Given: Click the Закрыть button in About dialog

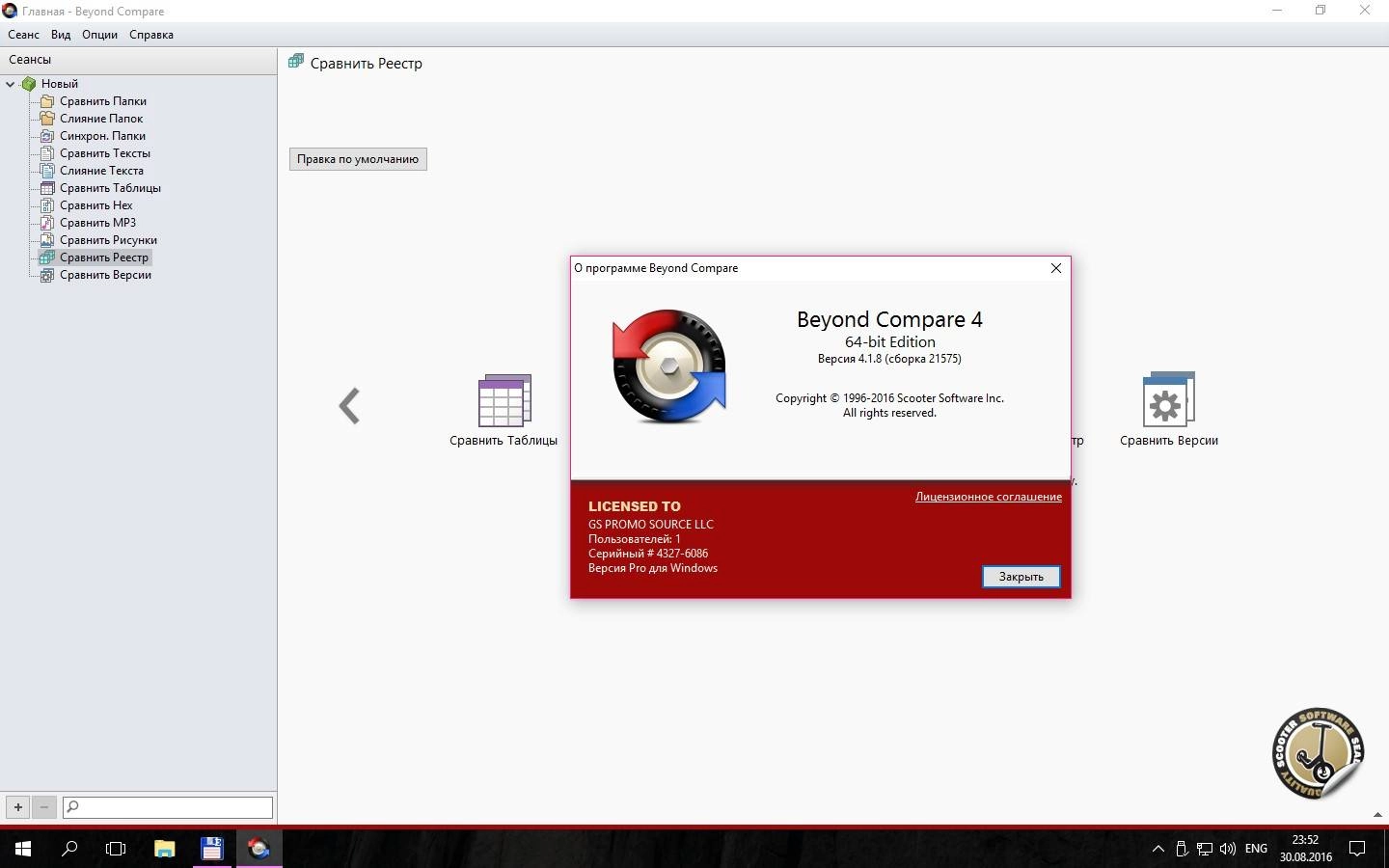Looking at the screenshot, I should 1021,577.
